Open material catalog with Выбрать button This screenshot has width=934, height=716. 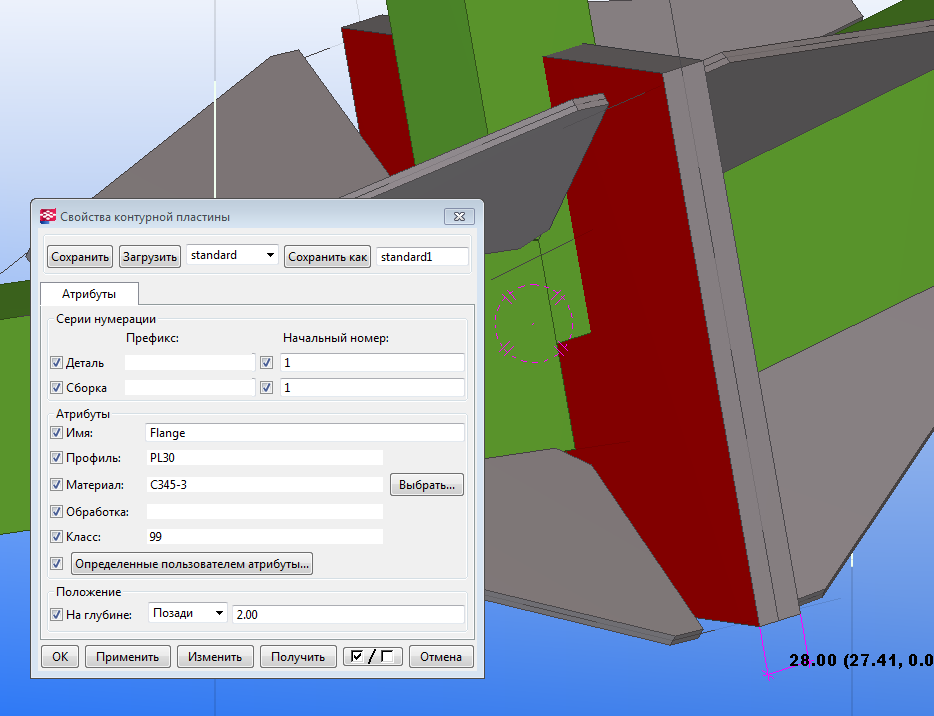[x=426, y=485]
